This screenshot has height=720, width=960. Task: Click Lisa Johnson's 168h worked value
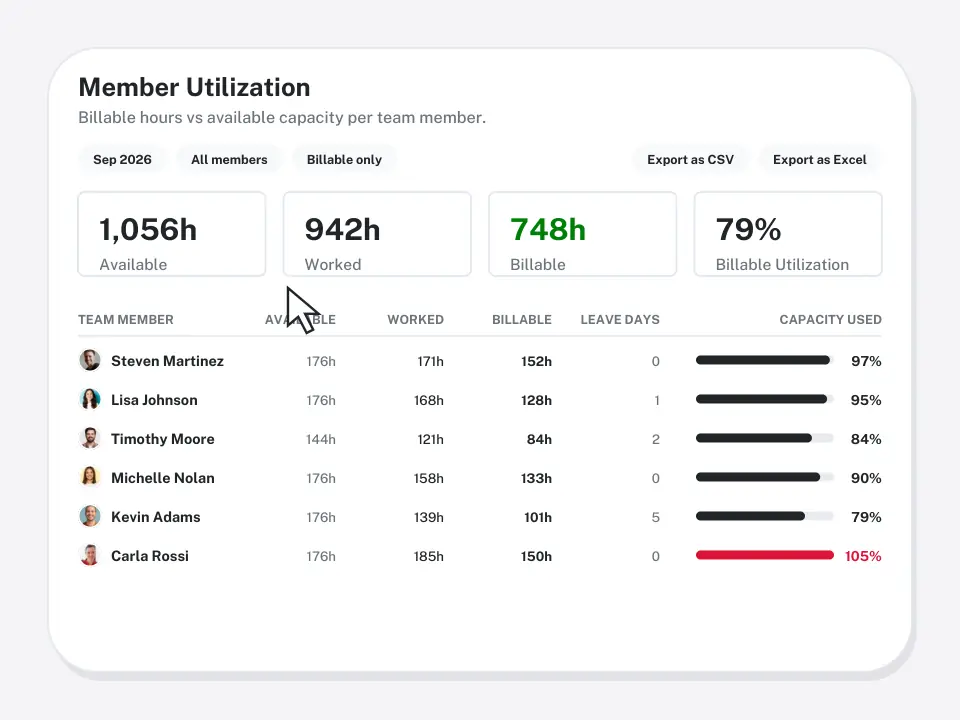[x=429, y=400]
